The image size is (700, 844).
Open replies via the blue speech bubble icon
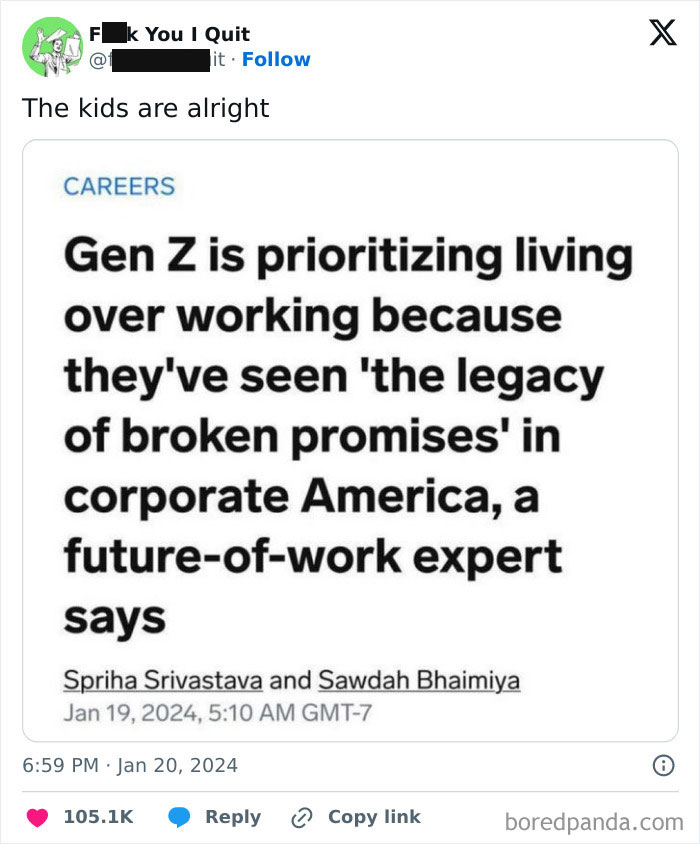pyautogui.click(x=181, y=816)
